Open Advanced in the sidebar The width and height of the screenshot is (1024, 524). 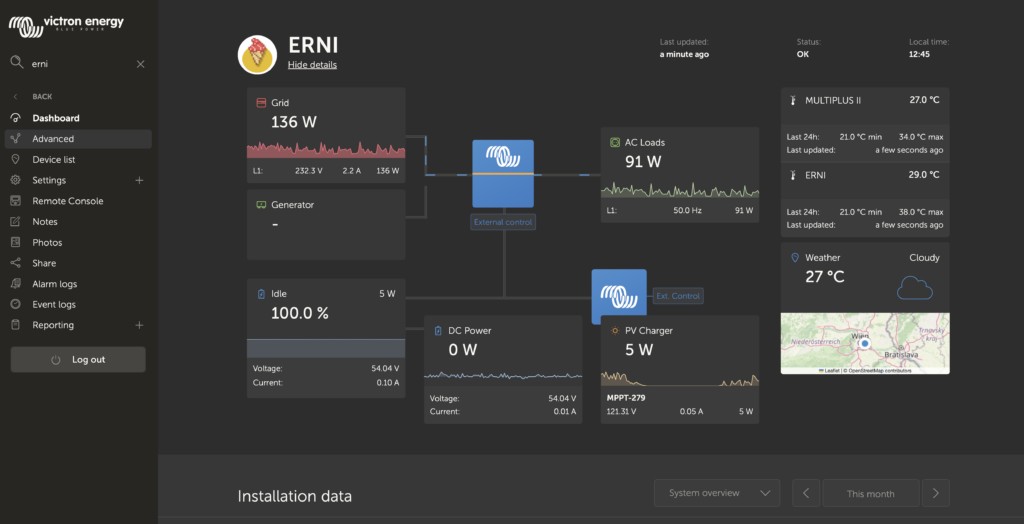(x=53, y=139)
